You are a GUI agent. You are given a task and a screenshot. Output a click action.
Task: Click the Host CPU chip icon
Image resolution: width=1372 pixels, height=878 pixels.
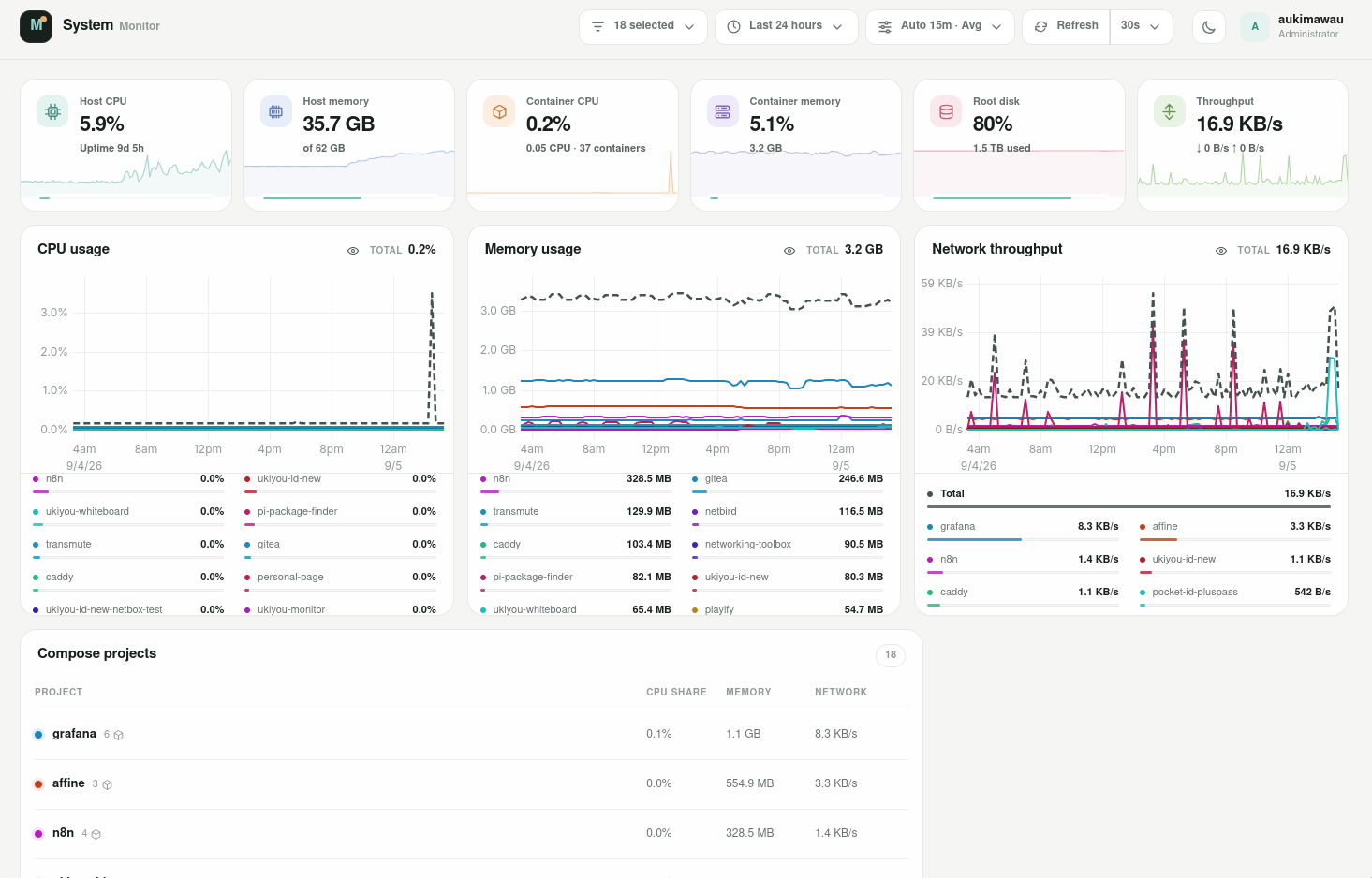point(52,111)
